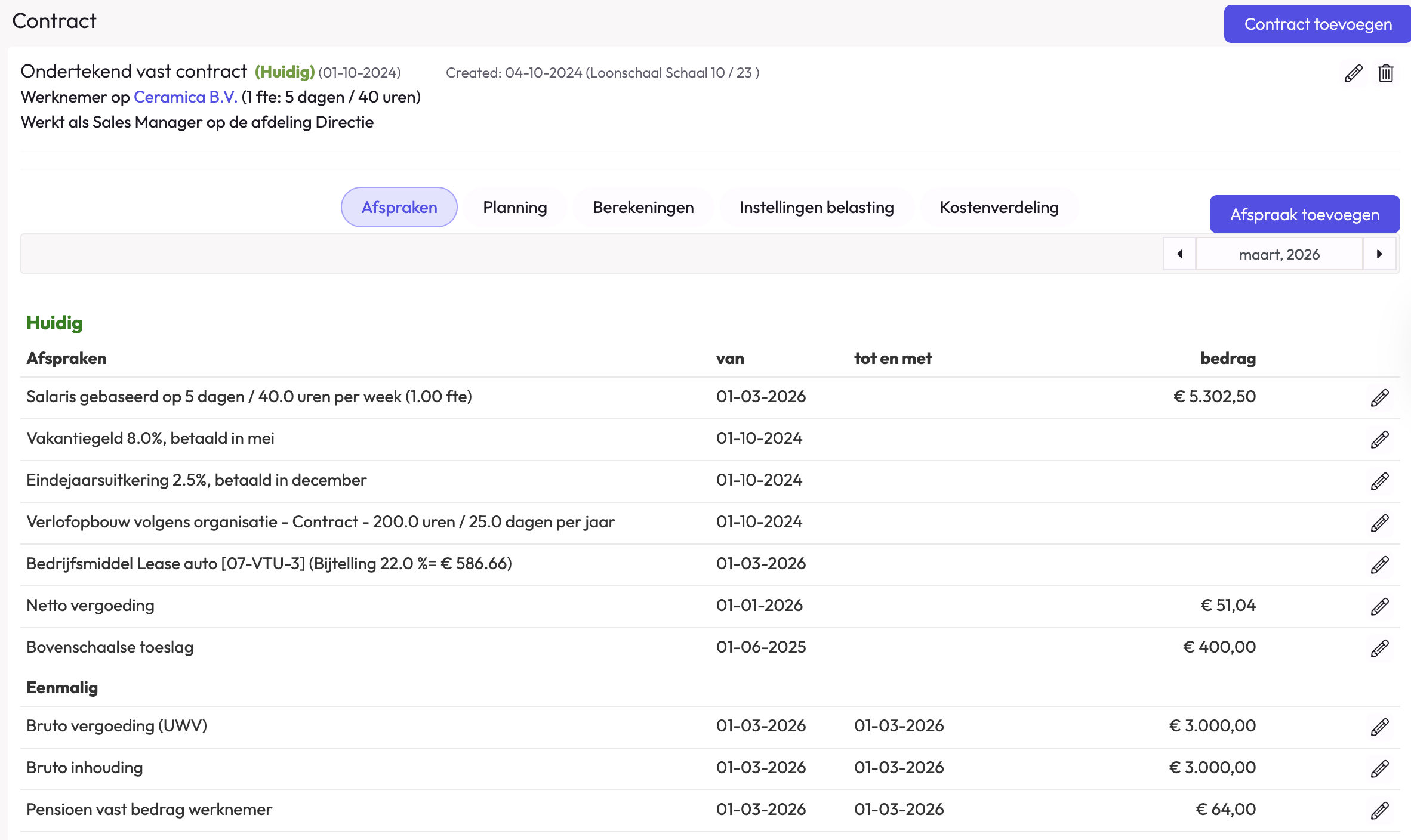
Task: Open the Ceramica B.V. link
Action: [185, 97]
